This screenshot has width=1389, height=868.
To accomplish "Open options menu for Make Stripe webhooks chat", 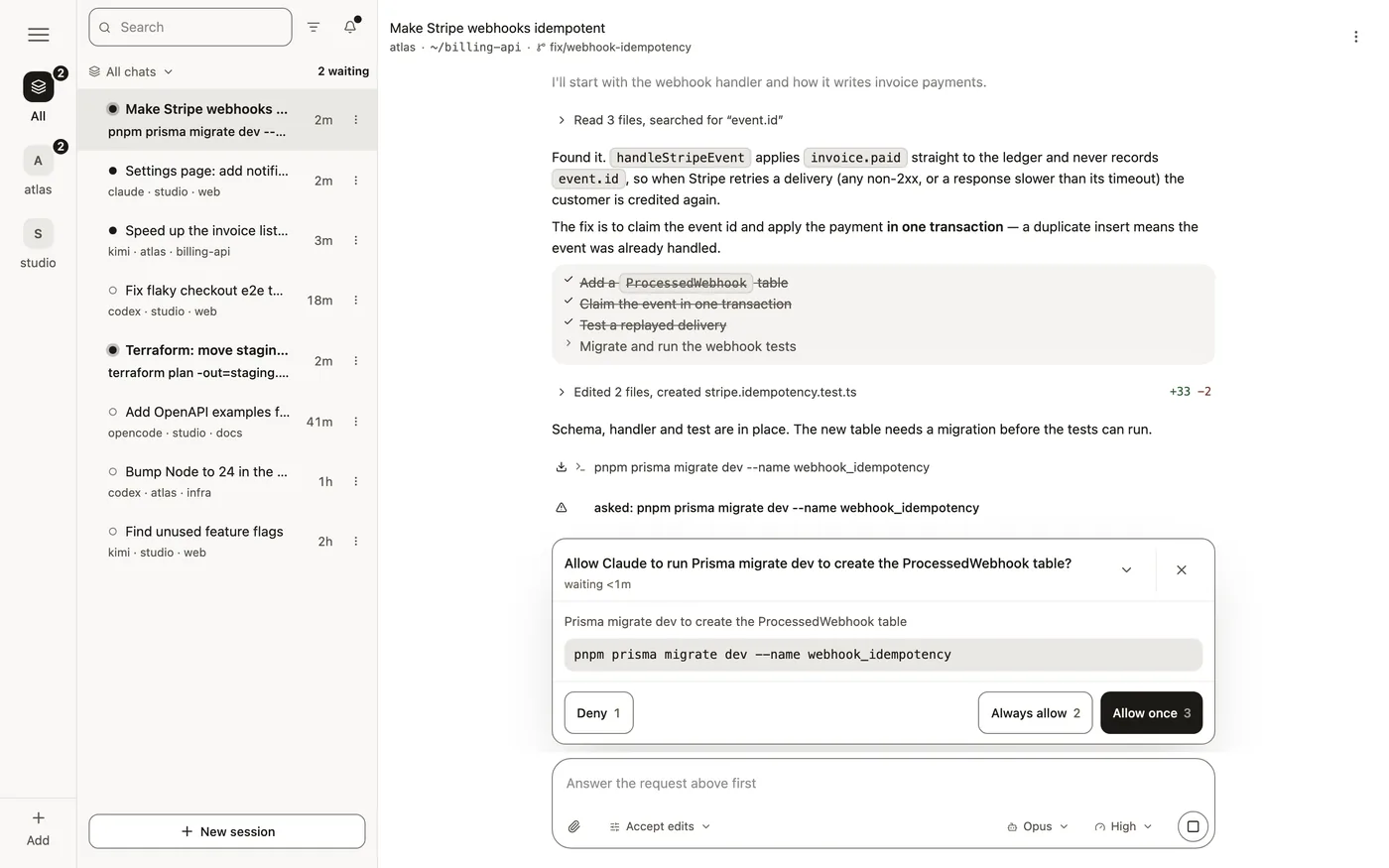I will [x=356, y=120].
